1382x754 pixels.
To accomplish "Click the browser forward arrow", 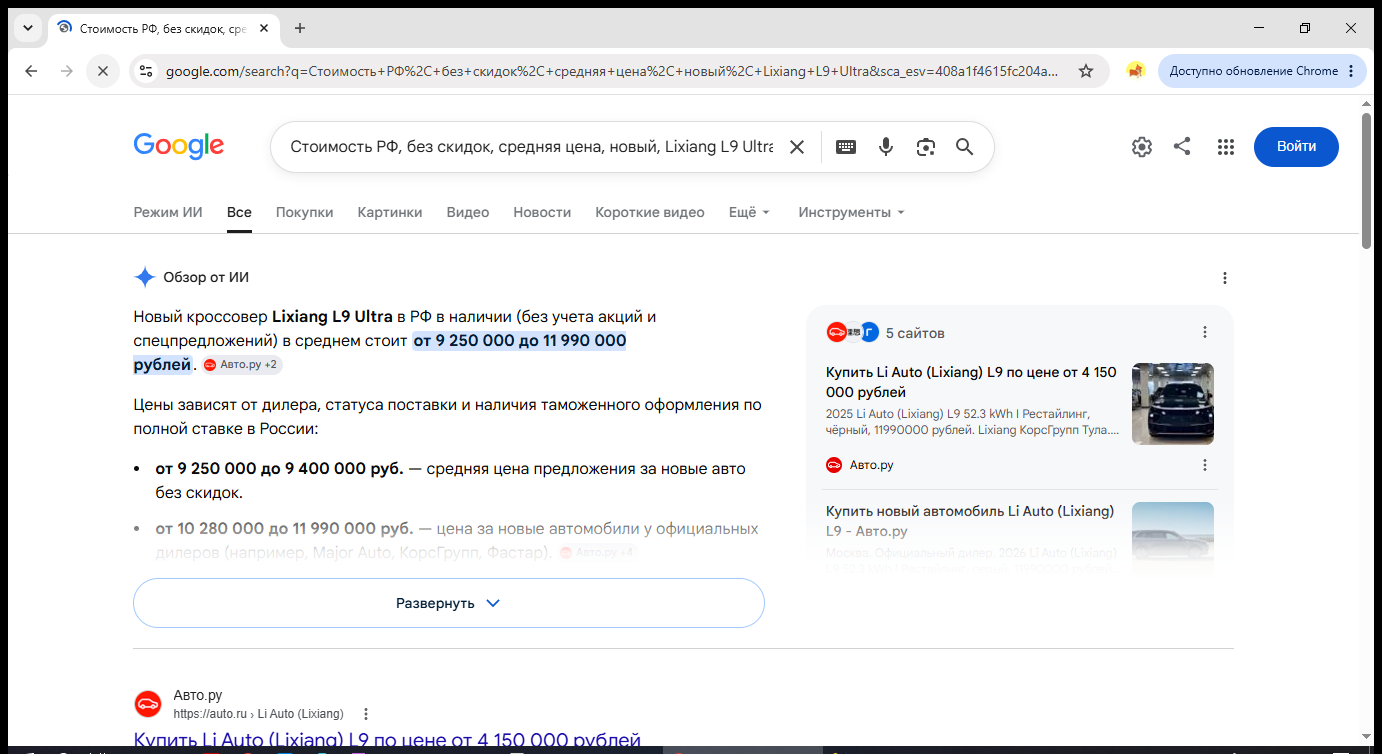I will [x=67, y=71].
